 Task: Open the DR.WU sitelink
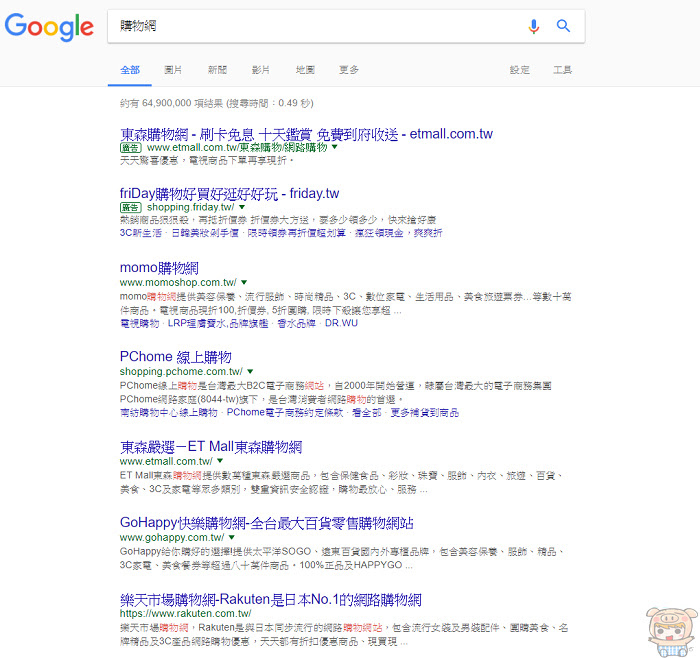coord(341,323)
